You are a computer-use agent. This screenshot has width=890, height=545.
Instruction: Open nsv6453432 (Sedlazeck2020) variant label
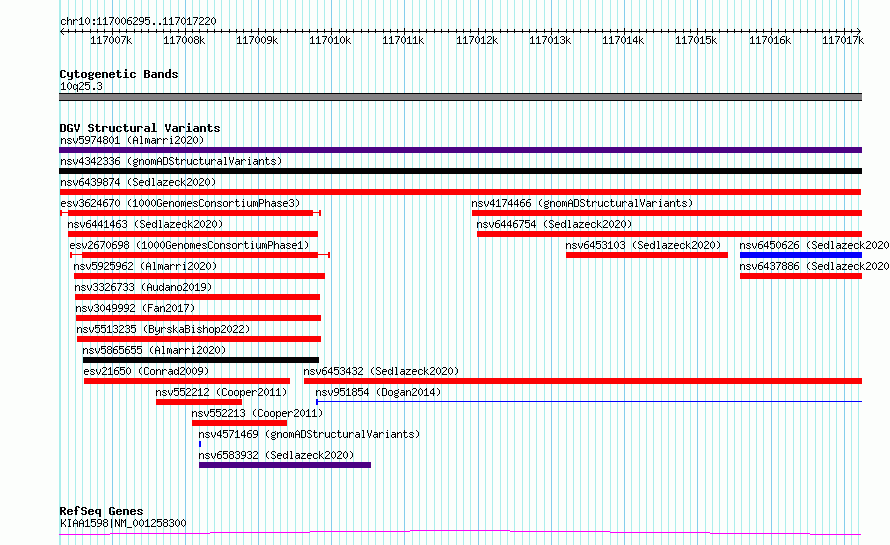381,371
